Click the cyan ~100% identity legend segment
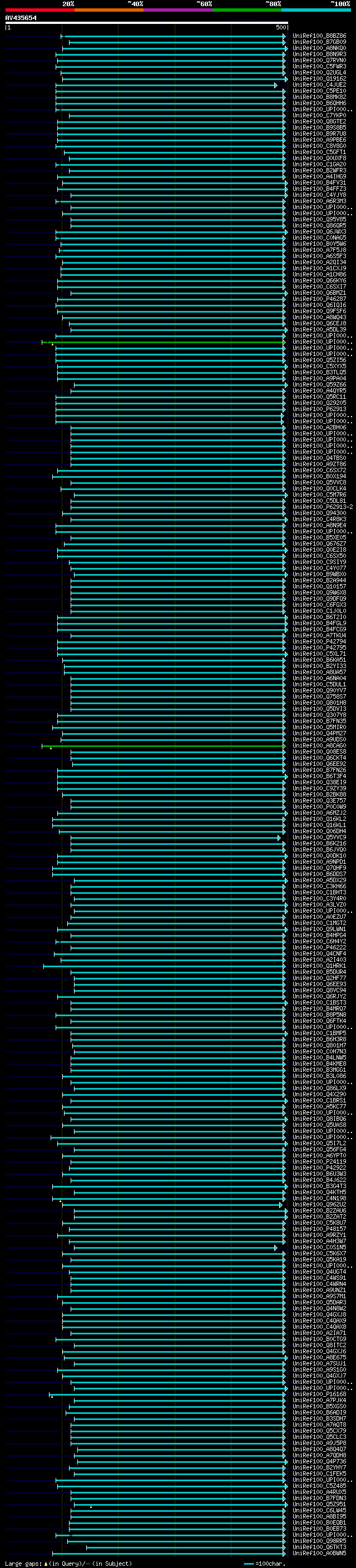 pos(315,10)
